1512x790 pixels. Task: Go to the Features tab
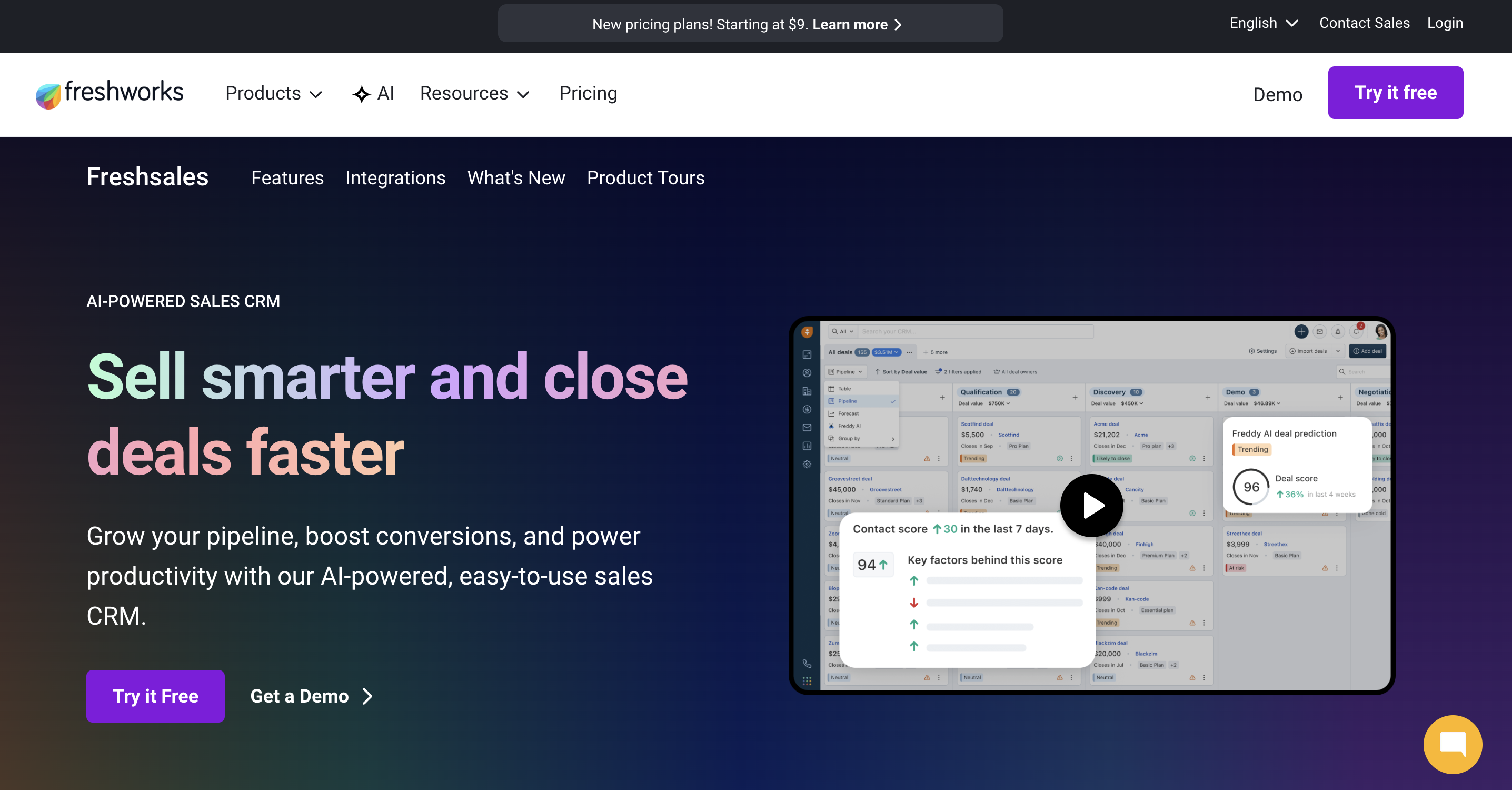pyautogui.click(x=287, y=178)
